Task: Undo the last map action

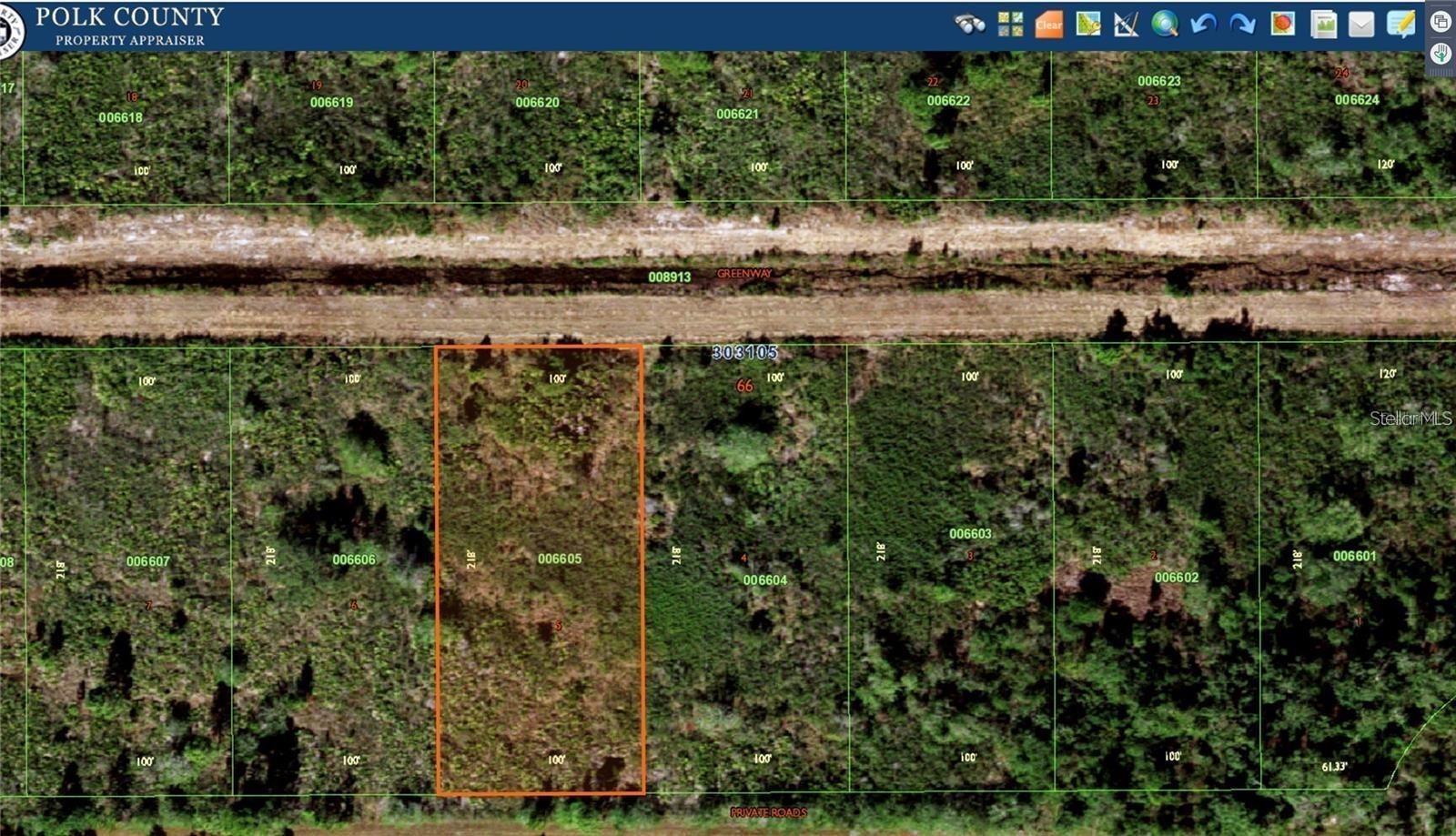Action: pyautogui.click(x=1201, y=25)
